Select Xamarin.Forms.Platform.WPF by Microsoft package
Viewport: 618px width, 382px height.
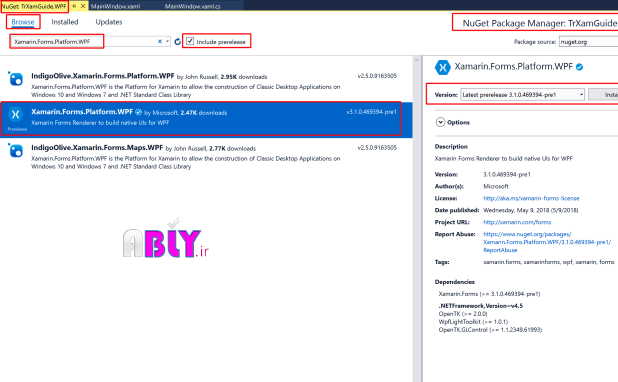click(x=206, y=119)
